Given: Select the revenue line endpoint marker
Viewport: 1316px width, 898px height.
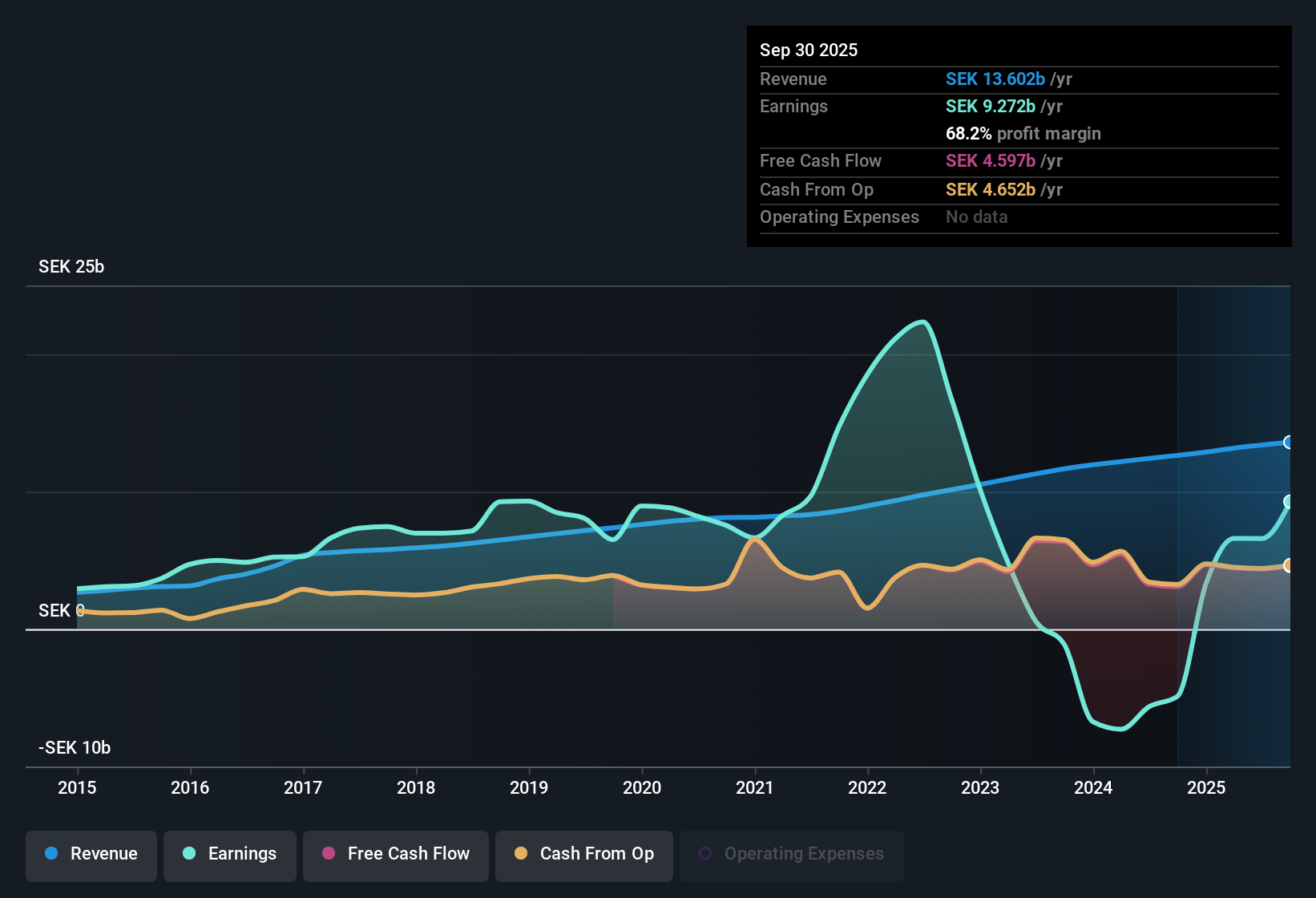Looking at the screenshot, I should (1289, 442).
